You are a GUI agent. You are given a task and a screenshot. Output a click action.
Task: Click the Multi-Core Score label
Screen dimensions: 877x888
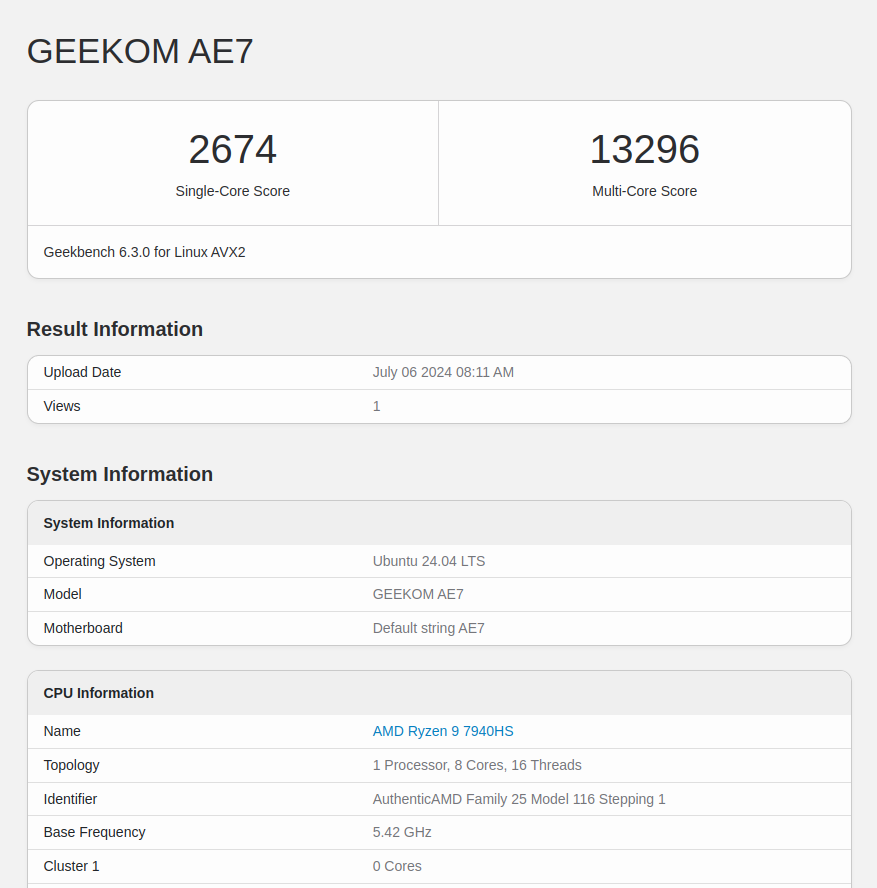pyautogui.click(x=644, y=191)
